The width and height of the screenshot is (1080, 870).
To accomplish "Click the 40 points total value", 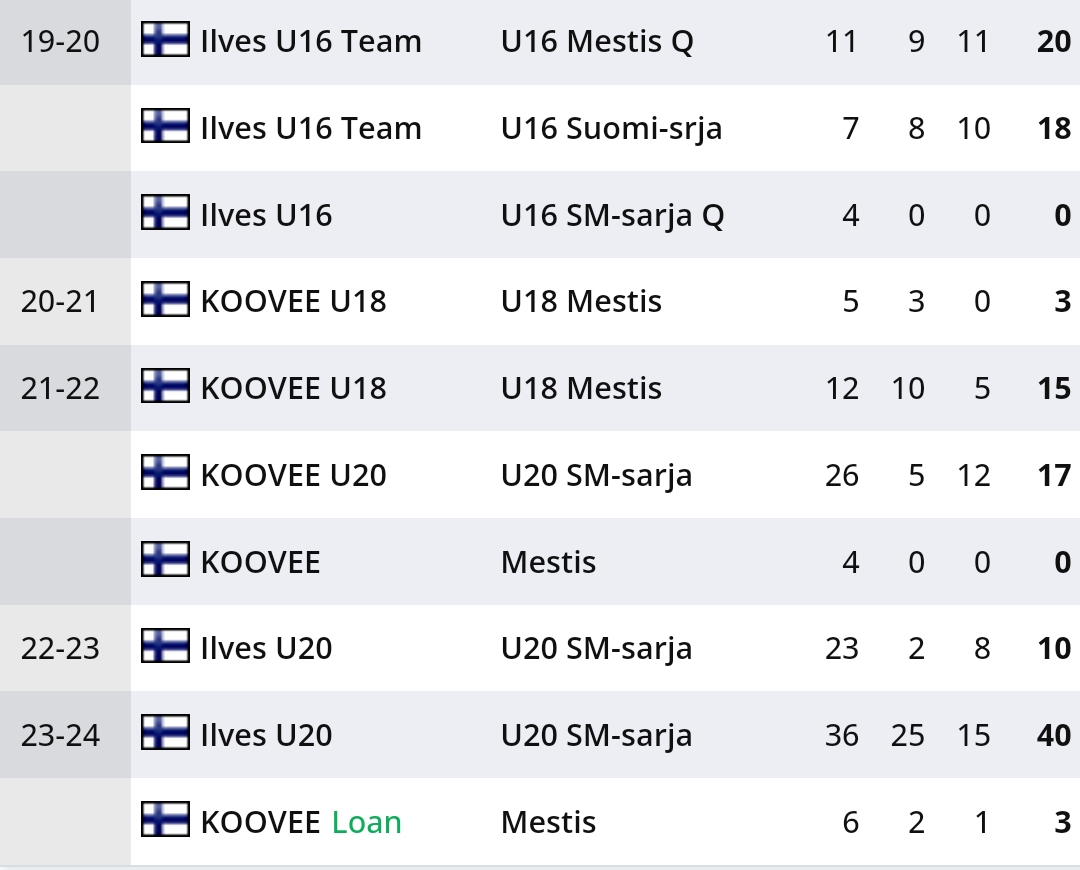I will click(1054, 736).
